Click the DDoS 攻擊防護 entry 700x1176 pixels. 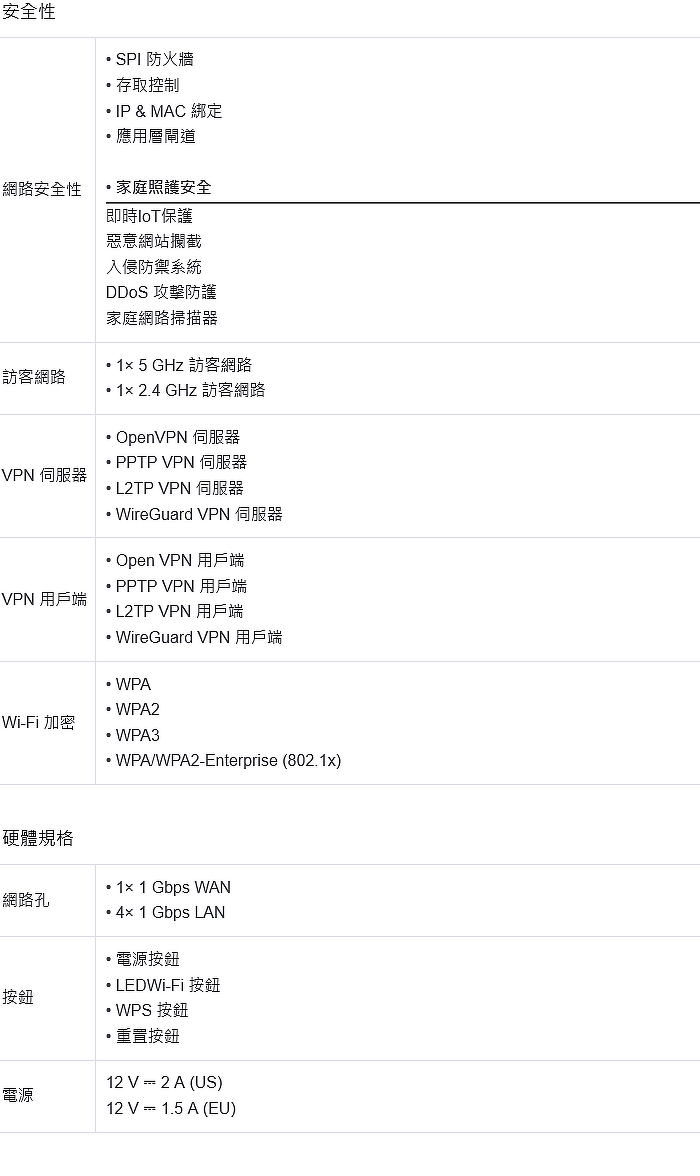click(x=161, y=292)
